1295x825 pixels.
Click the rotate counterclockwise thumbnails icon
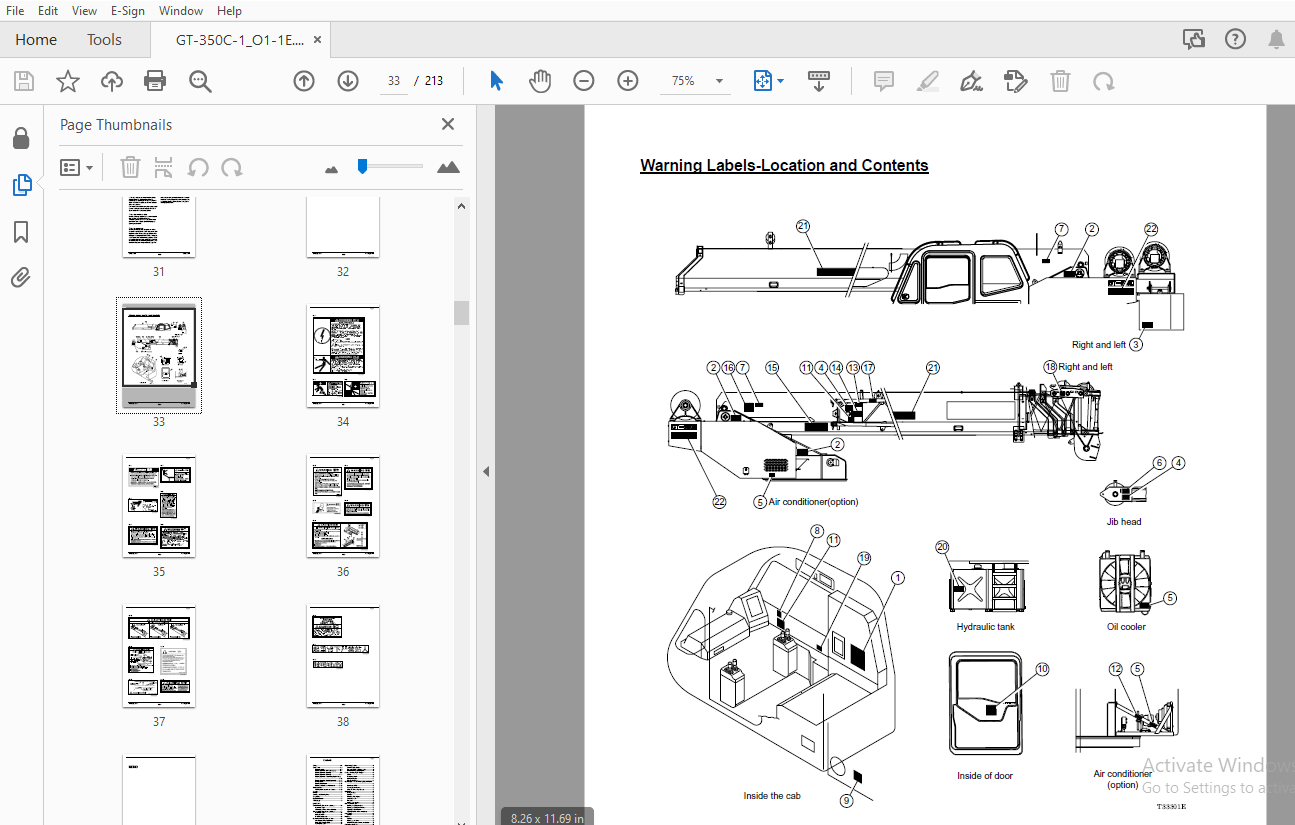[x=198, y=167]
